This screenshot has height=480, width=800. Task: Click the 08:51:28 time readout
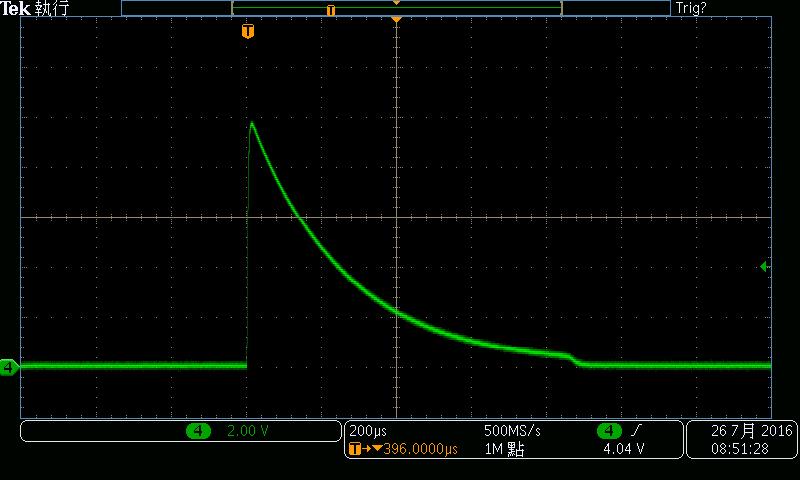[740, 449]
